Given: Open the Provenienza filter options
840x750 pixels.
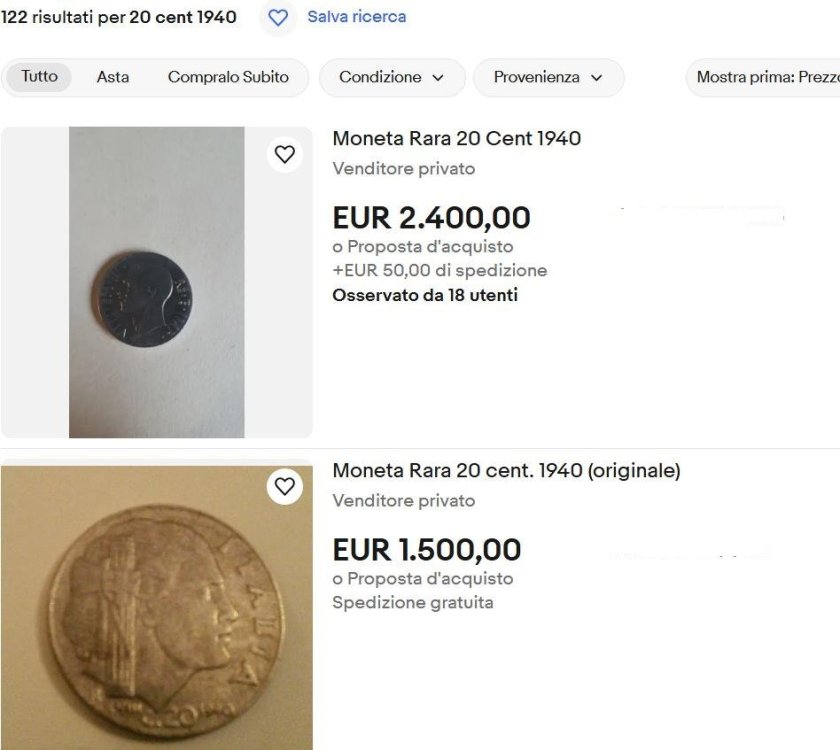Looking at the screenshot, I should [548, 77].
